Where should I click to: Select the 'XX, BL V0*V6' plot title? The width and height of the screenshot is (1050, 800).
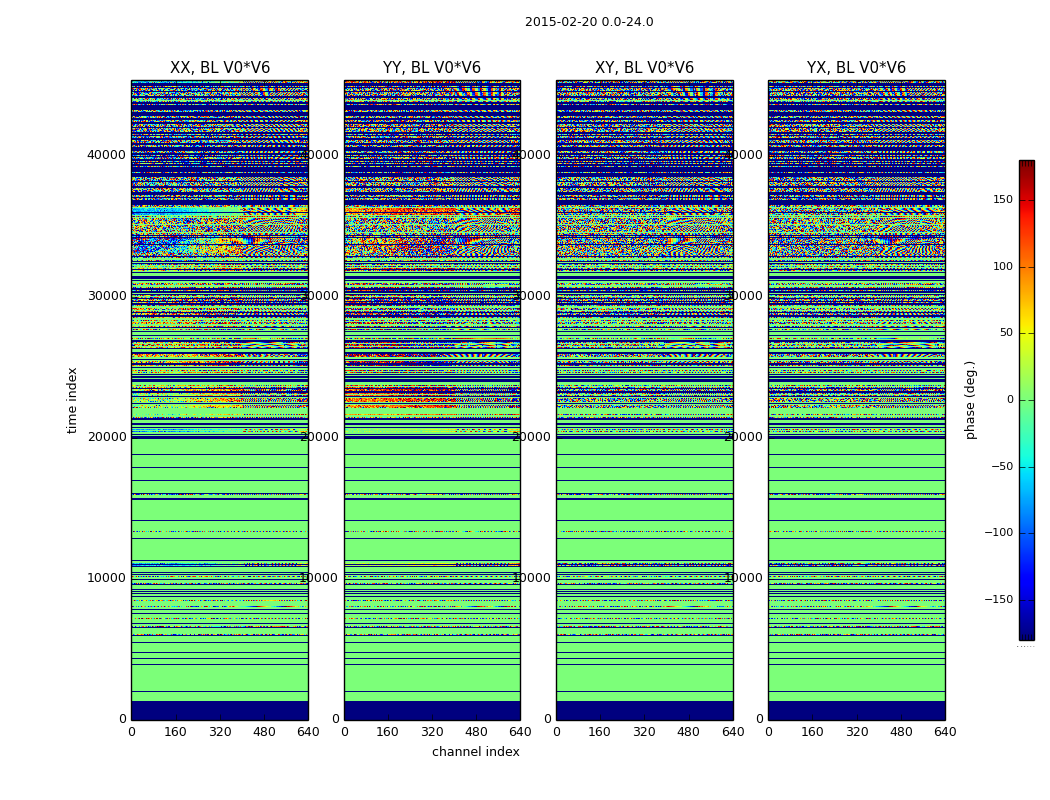point(220,68)
